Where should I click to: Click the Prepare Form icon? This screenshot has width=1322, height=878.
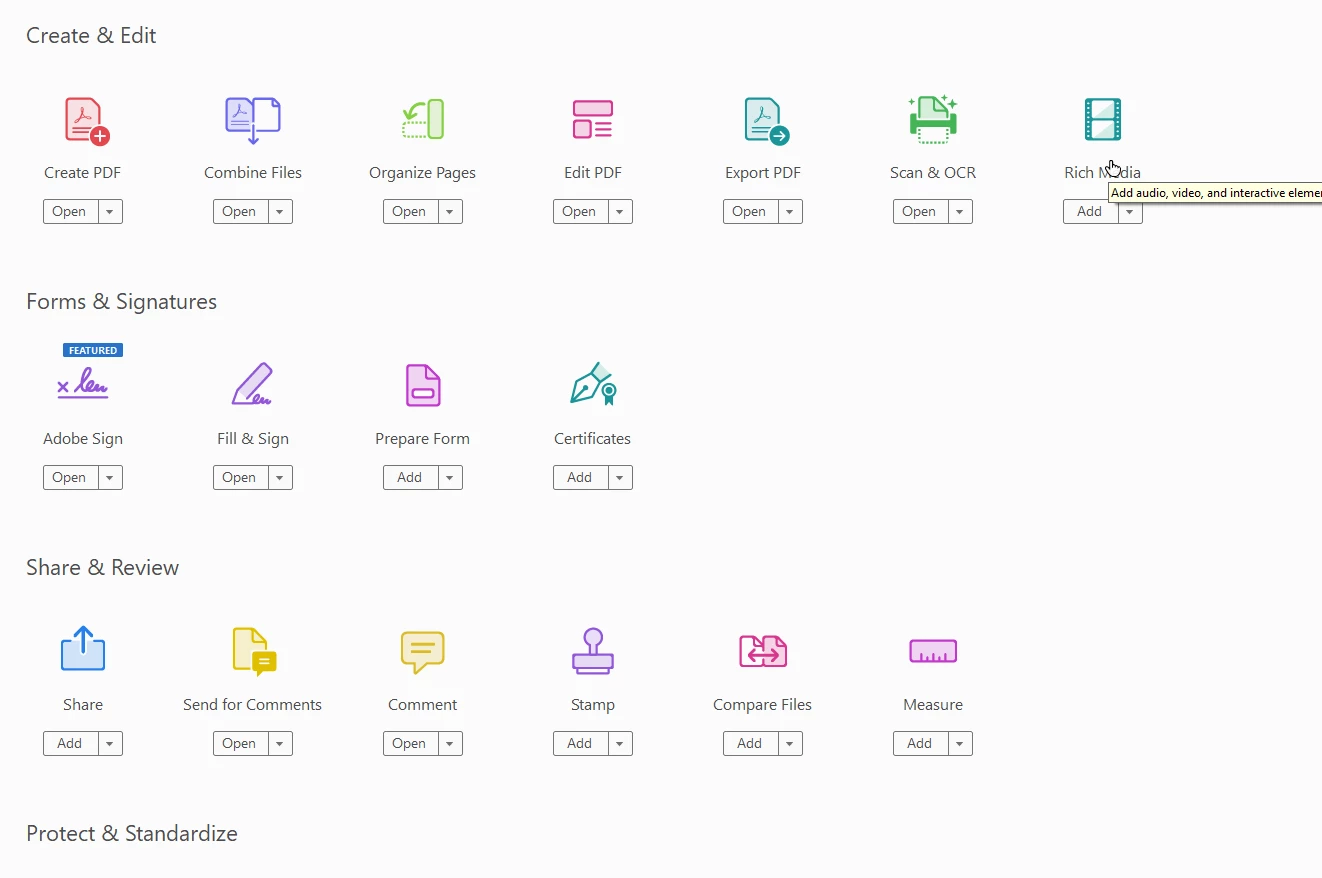(423, 385)
